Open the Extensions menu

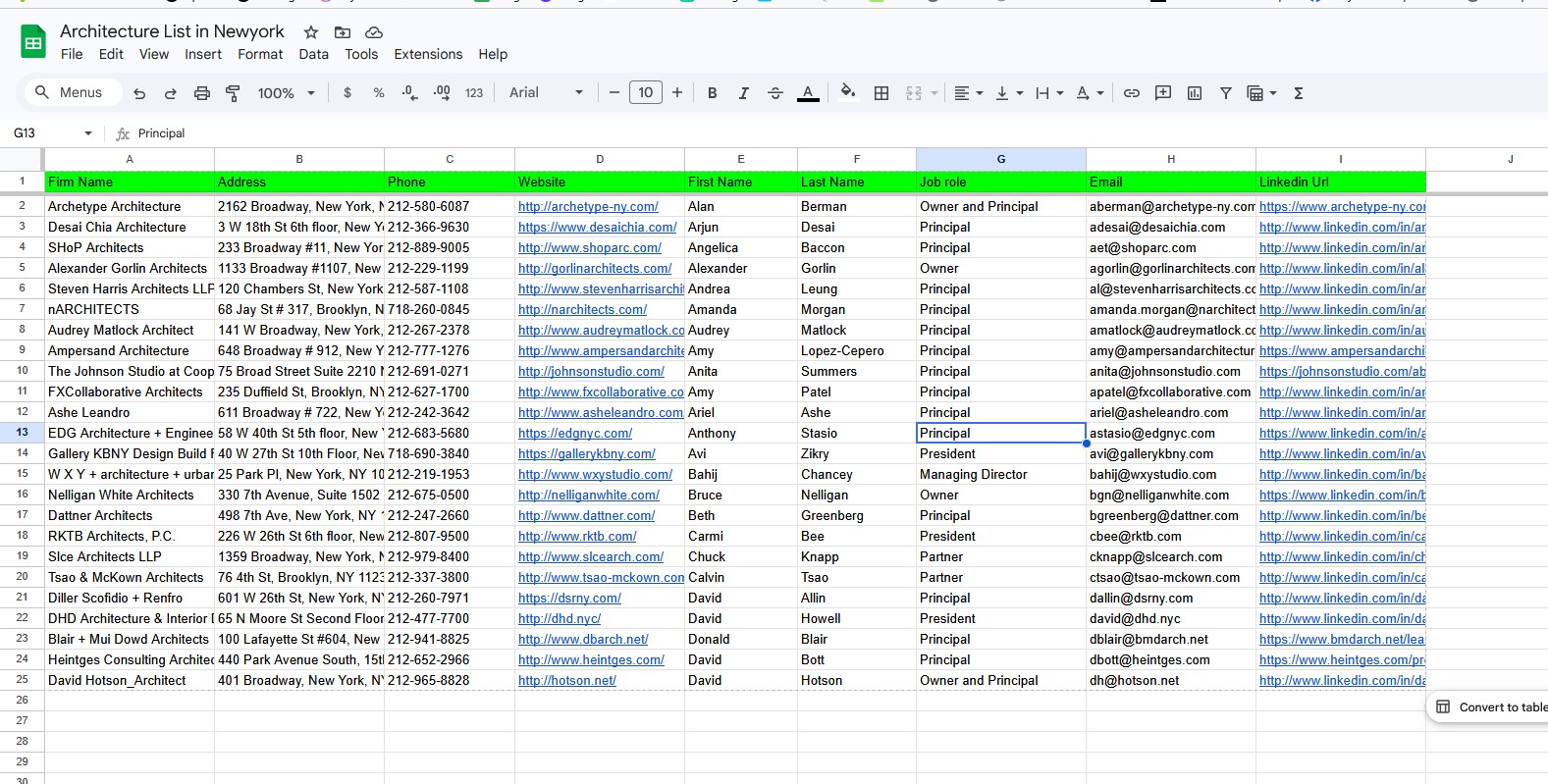(x=428, y=54)
